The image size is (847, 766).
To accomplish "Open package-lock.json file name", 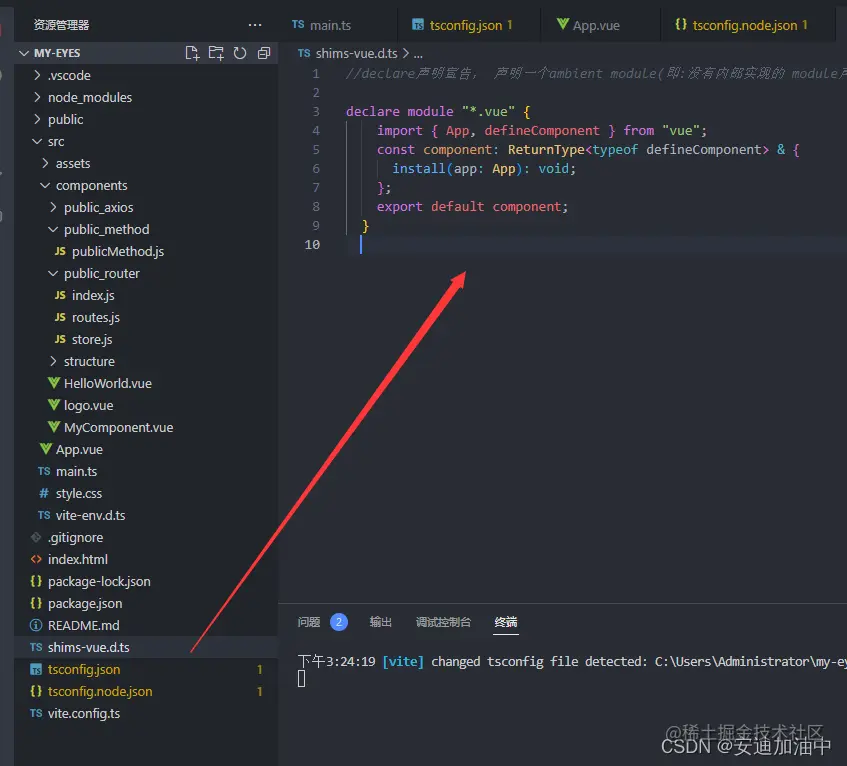I will tap(99, 581).
